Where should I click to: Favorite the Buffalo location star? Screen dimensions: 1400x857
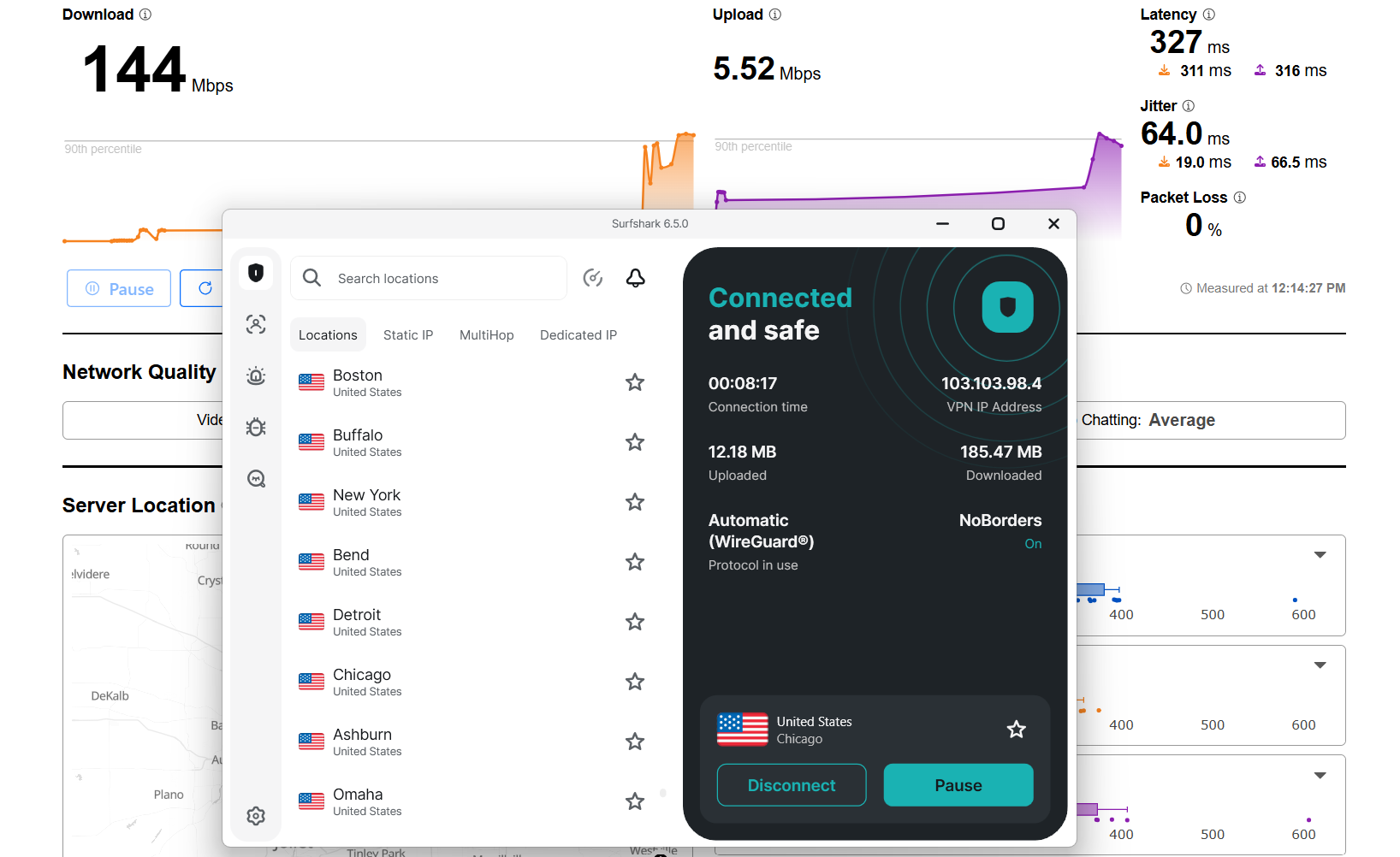tap(635, 442)
